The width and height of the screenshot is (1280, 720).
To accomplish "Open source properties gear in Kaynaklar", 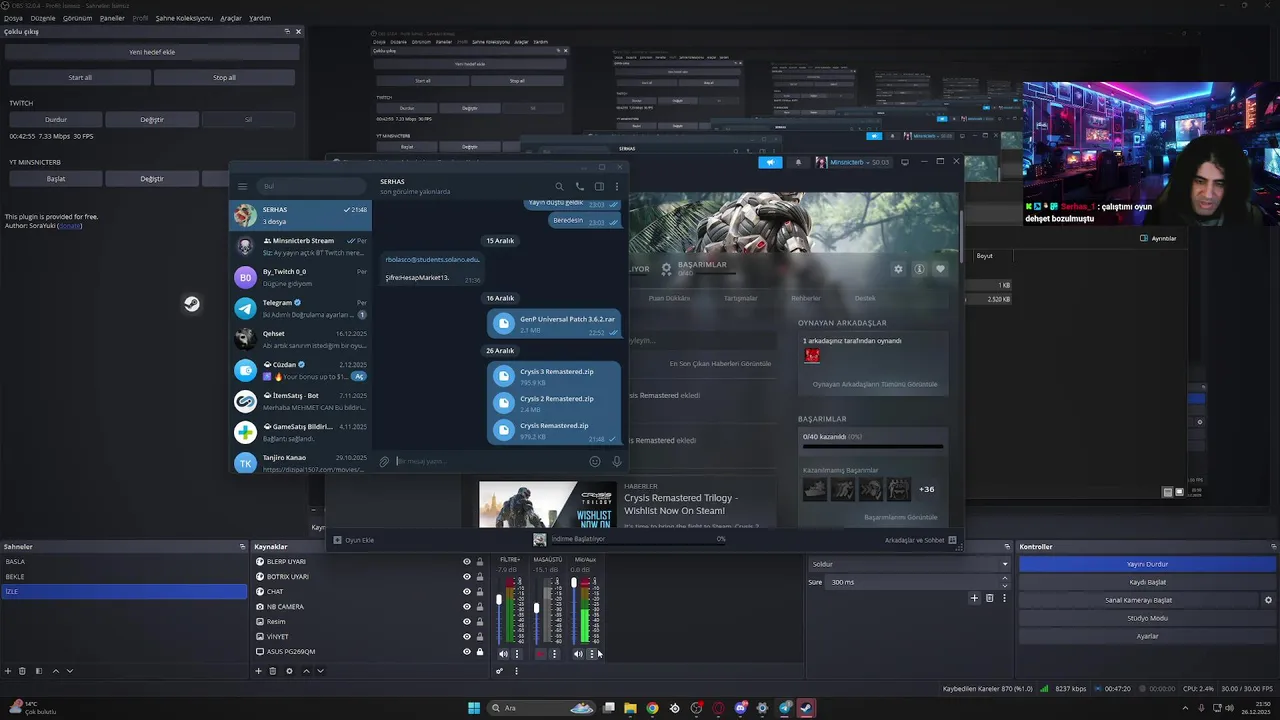I will click(x=289, y=671).
